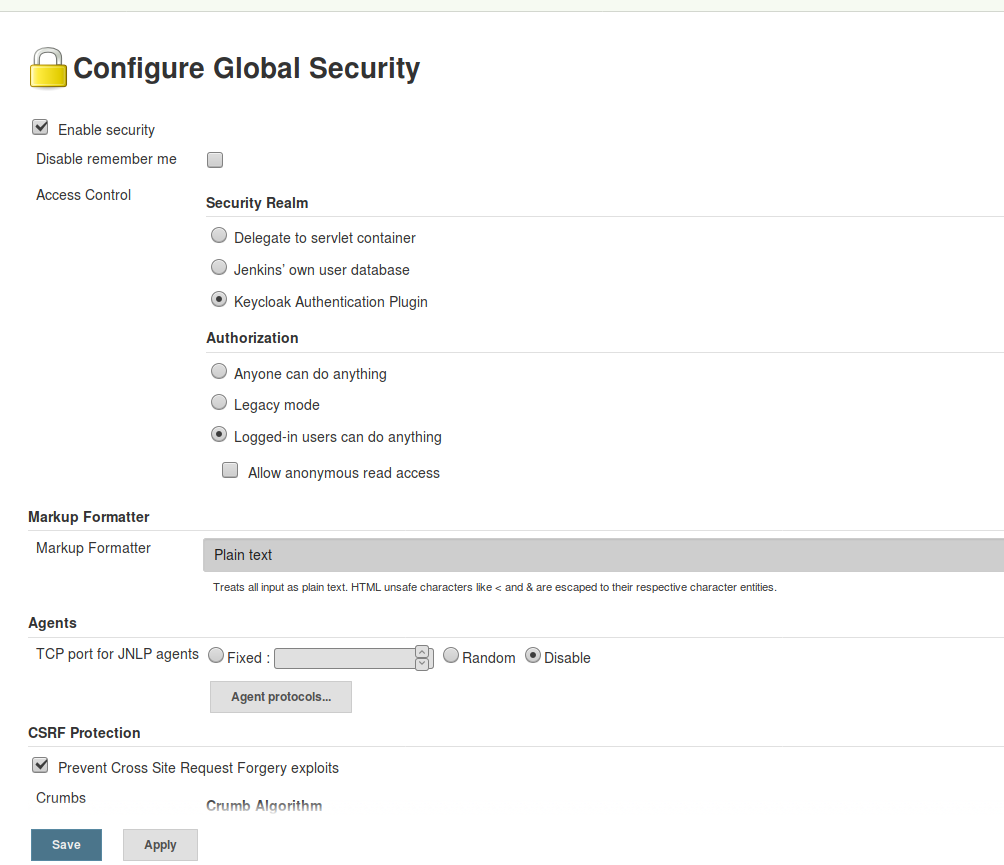The image size is (1004, 865).
Task: Select Random TCP port option
Action: click(x=451, y=656)
